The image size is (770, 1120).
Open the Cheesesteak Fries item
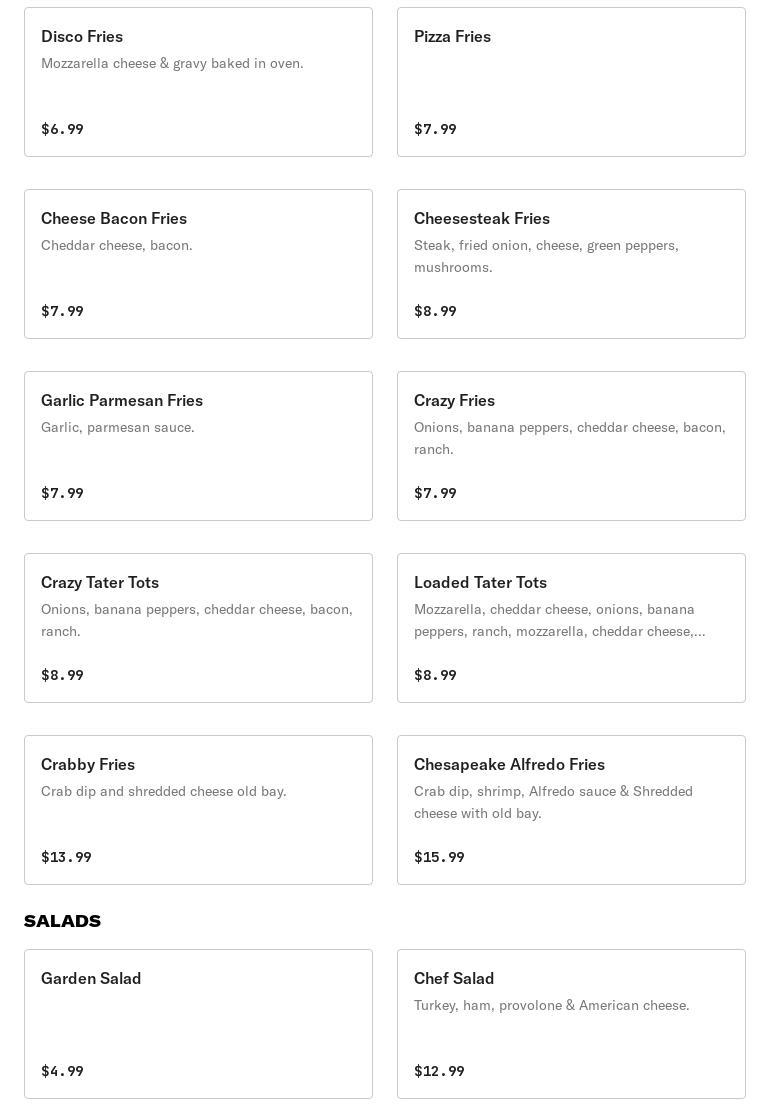click(571, 264)
